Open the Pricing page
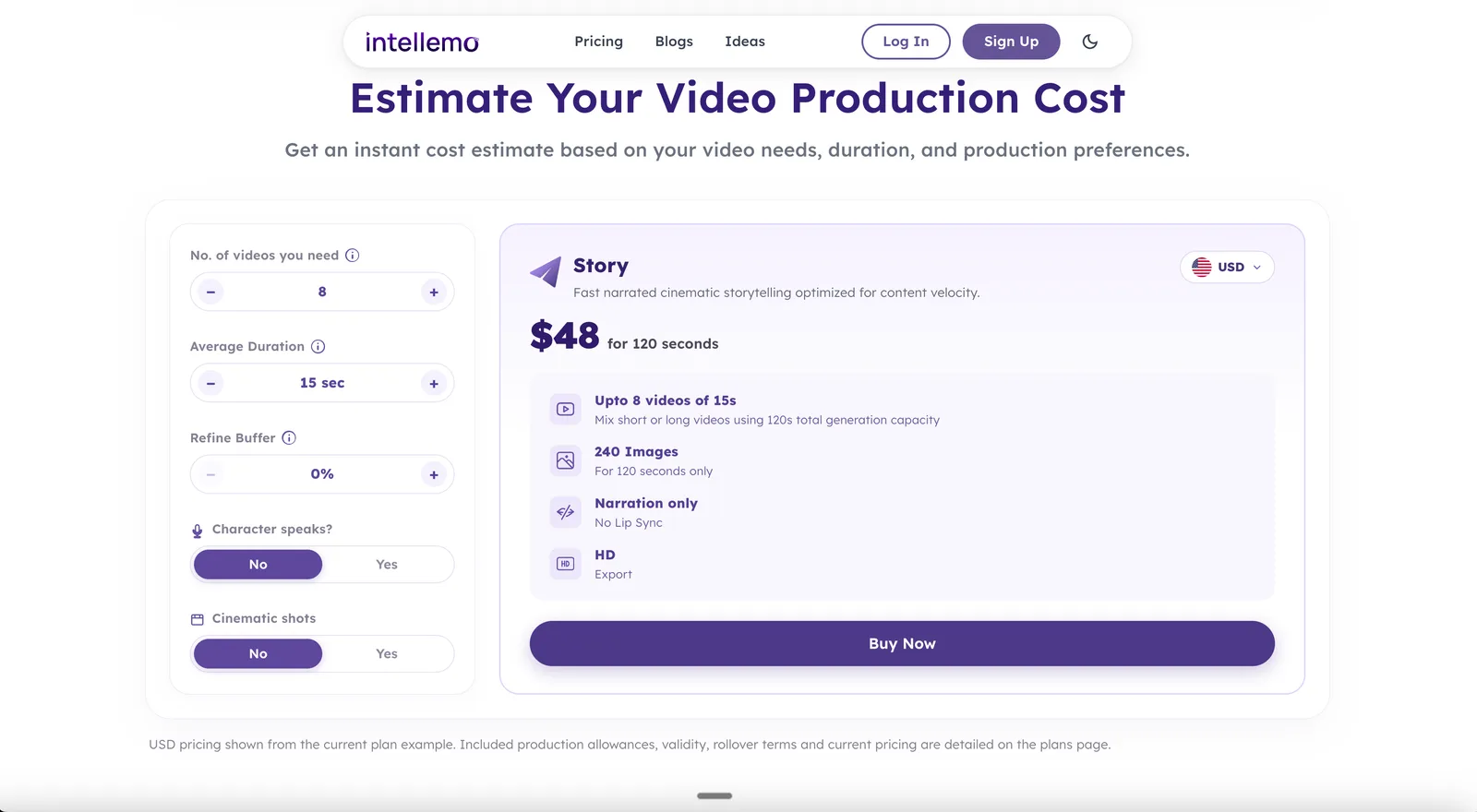This screenshot has height=812, width=1477. coord(598,42)
